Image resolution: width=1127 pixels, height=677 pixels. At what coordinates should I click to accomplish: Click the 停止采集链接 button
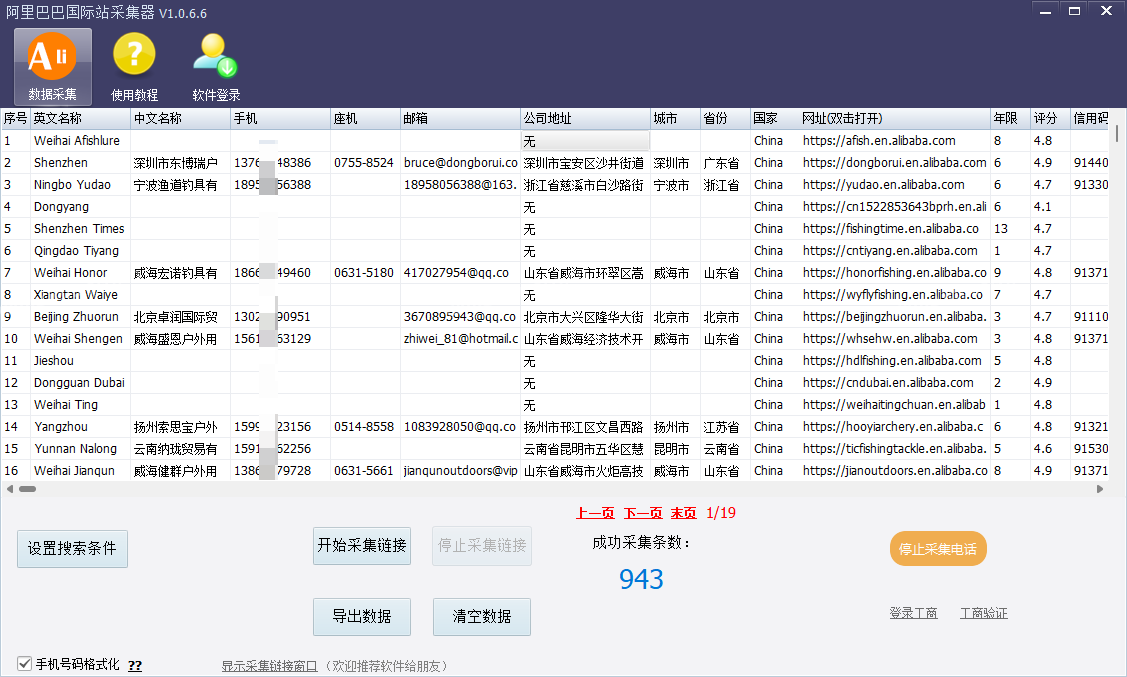(482, 545)
